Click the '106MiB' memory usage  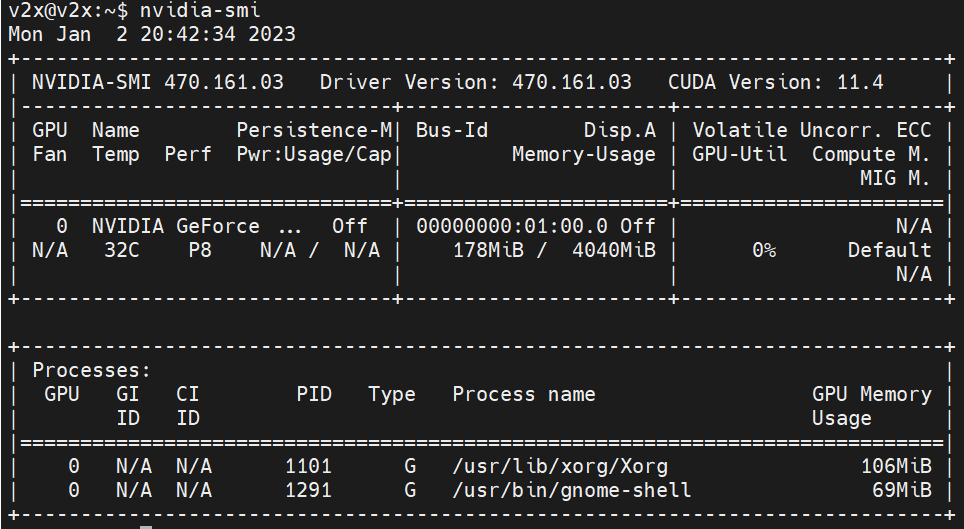[896, 466]
